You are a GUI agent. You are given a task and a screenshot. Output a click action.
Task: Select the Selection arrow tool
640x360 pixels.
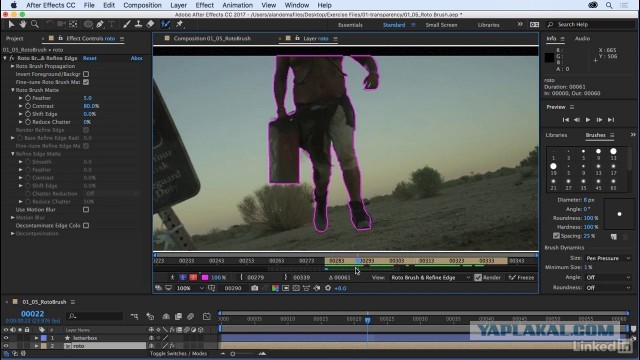[x=11, y=24]
